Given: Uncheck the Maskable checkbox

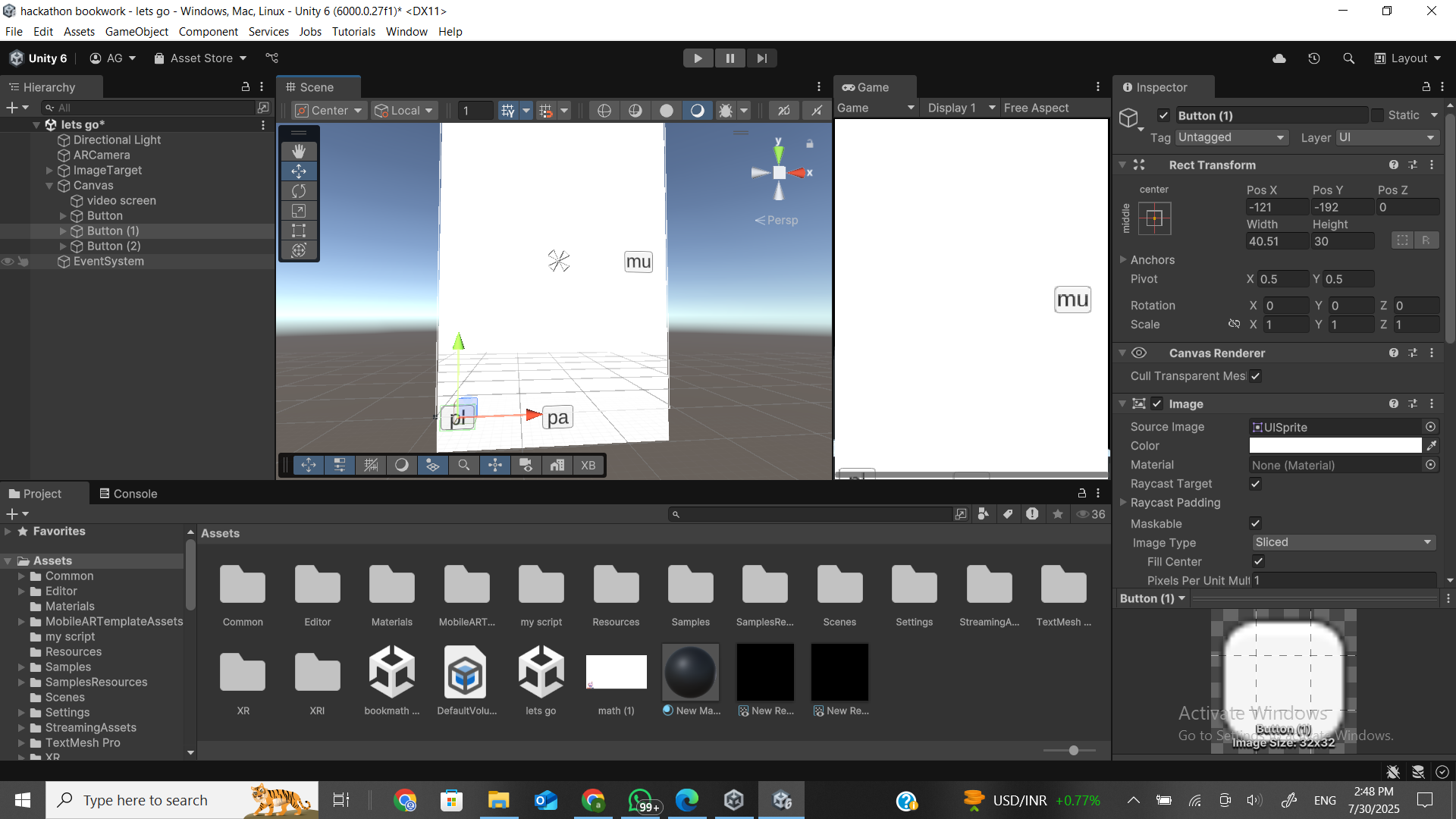Looking at the screenshot, I should click(1256, 523).
